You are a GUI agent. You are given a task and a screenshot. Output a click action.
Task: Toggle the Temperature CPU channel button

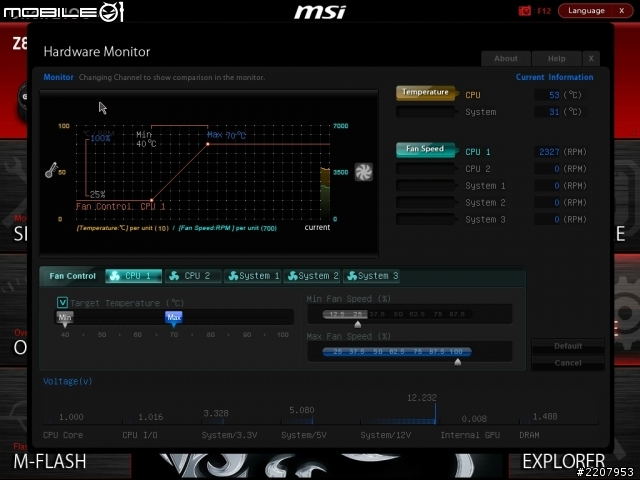click(x=426, y=93)
